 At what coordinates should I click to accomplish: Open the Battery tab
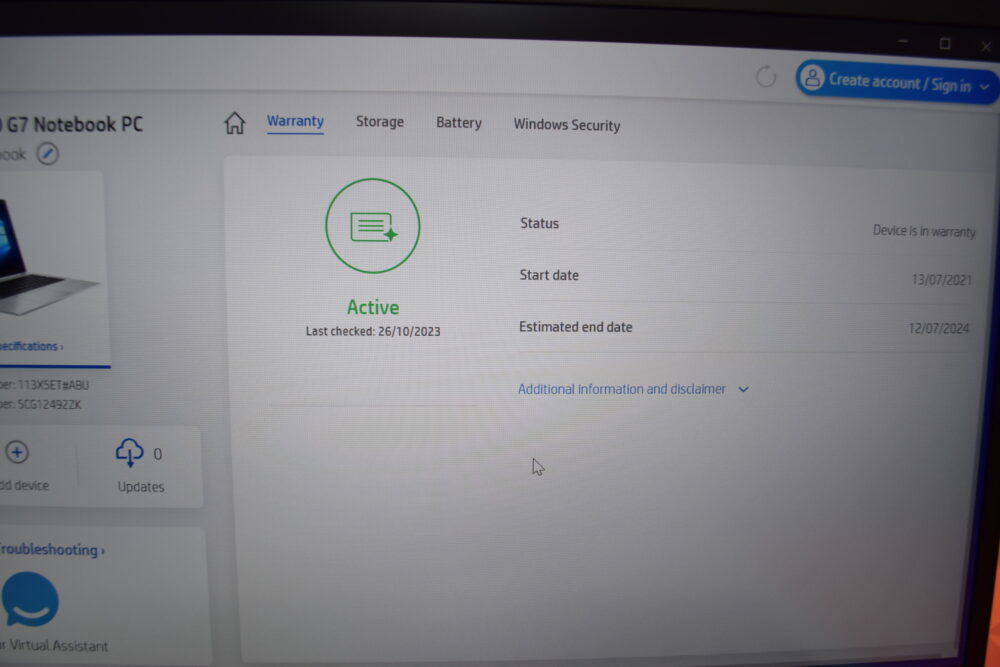pos(459,123)
